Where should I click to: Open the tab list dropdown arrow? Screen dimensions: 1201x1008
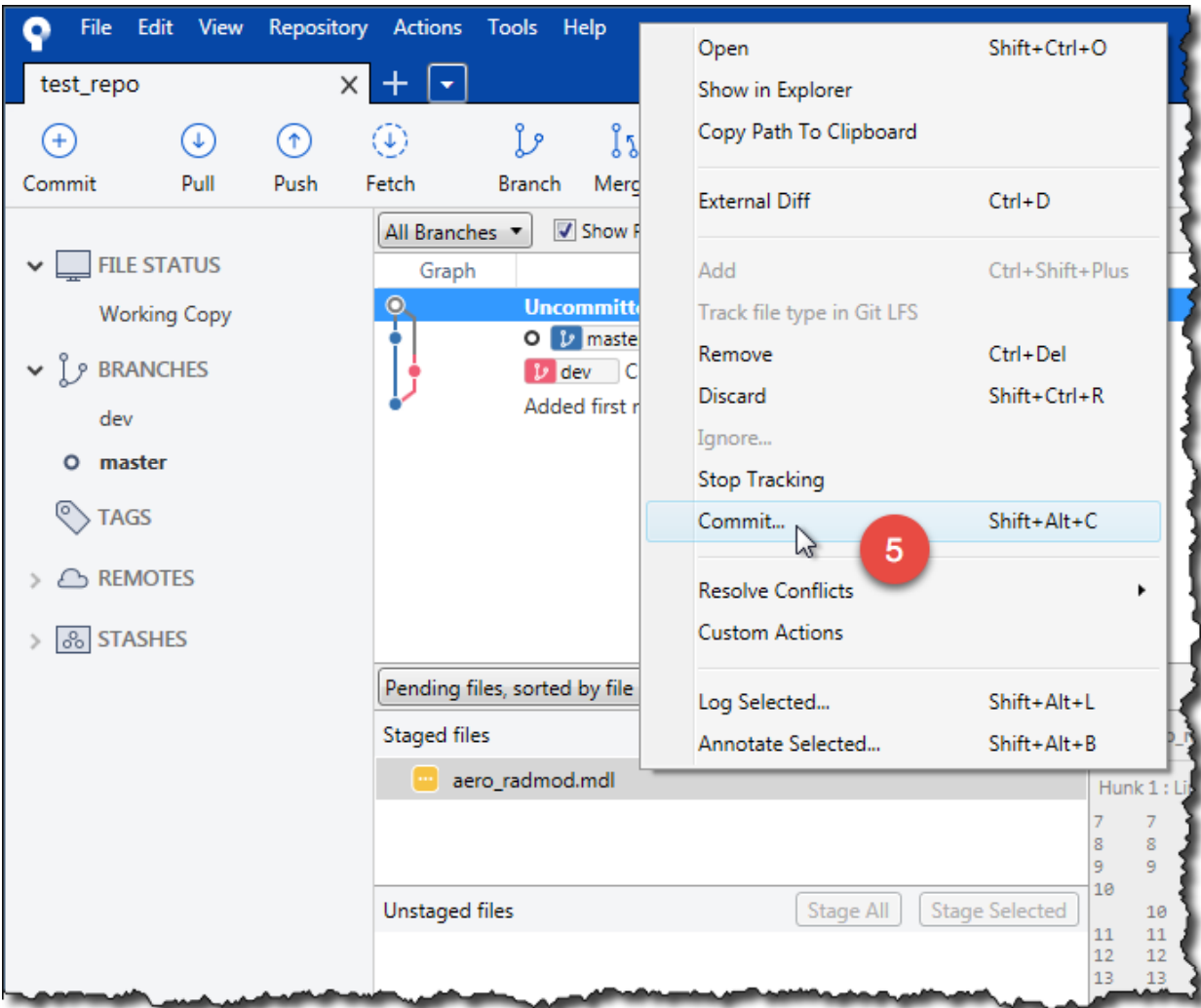coord(446,84)
